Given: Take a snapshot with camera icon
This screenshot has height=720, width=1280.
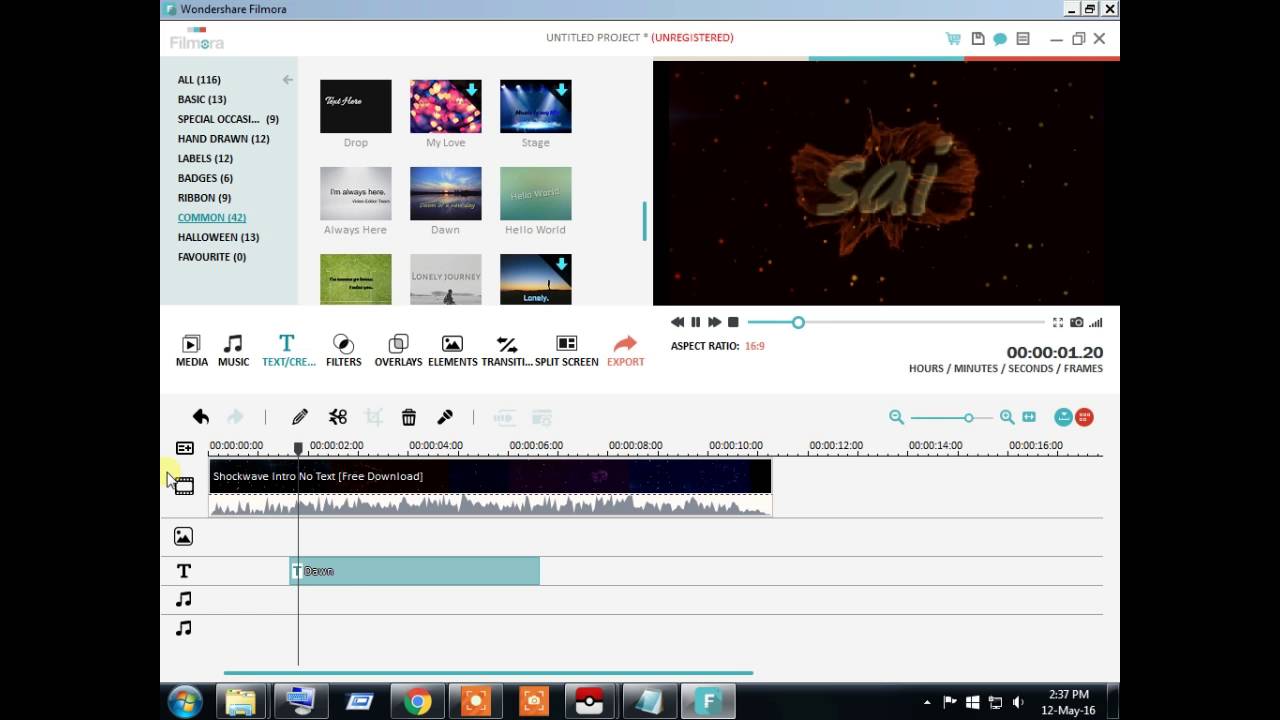Looking at the screenshot, I should (x=1077, y=322).
